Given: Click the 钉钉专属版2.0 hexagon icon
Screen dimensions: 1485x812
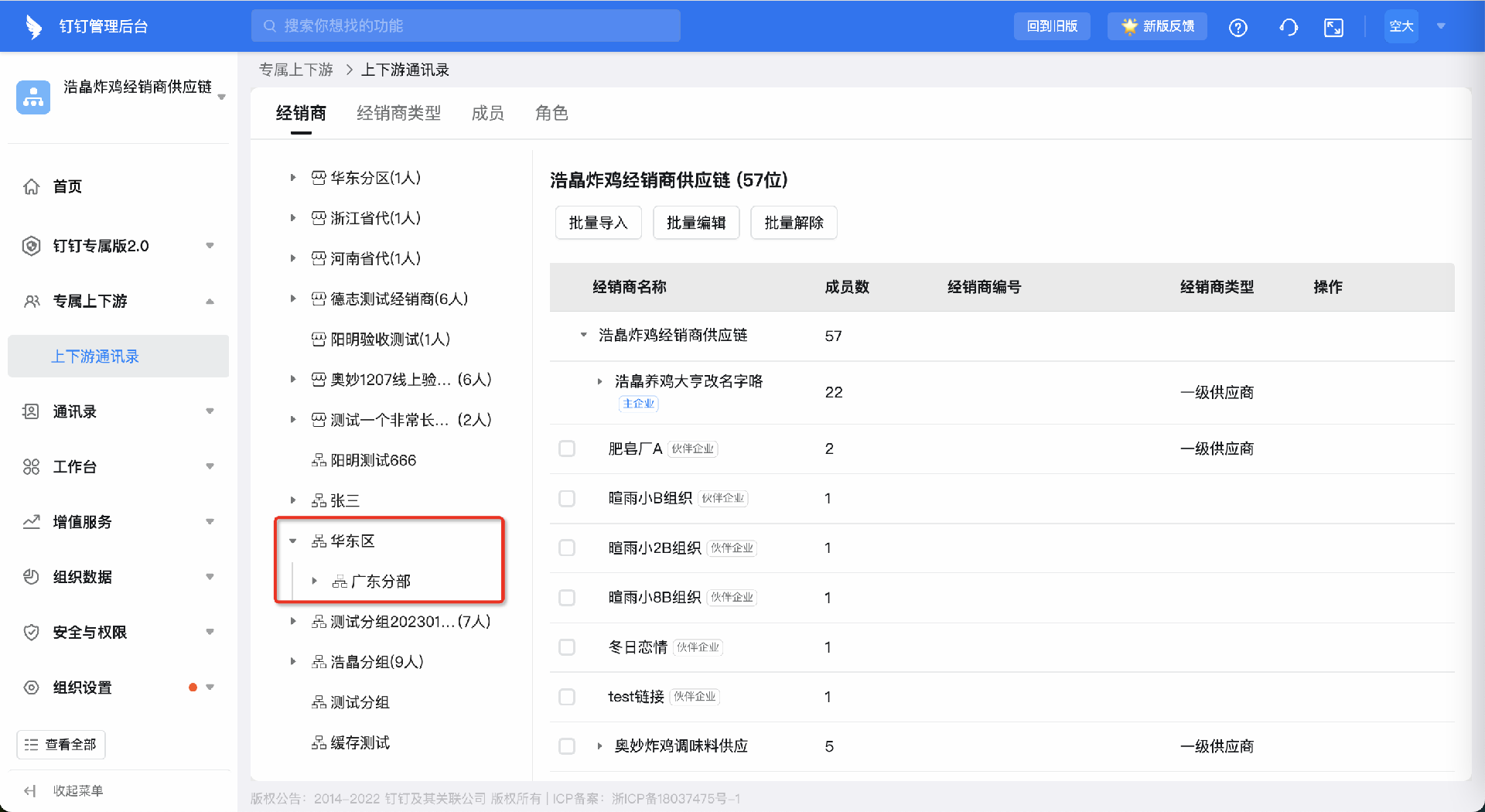Looking at the screenshot, I should point(31,246).
